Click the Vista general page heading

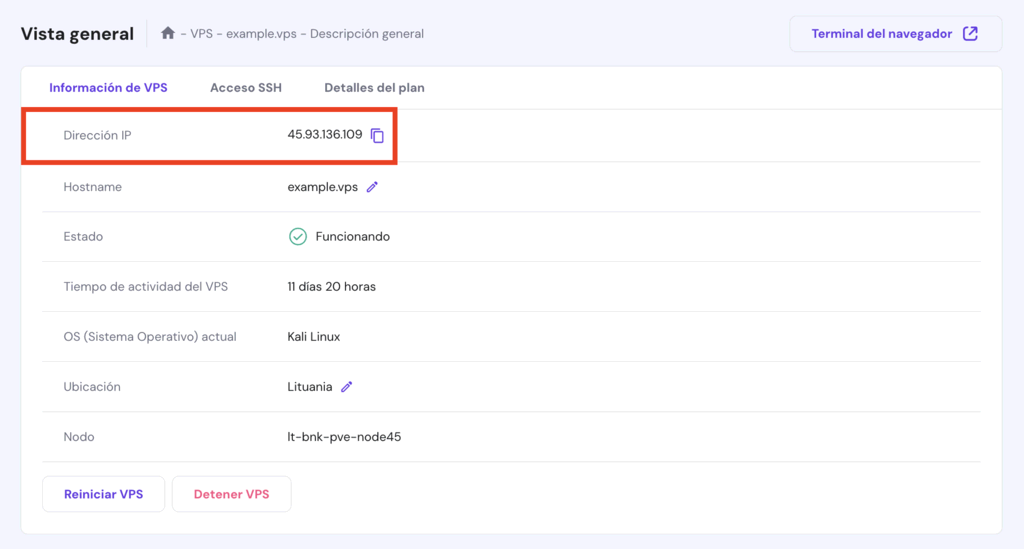pos(77,34)
